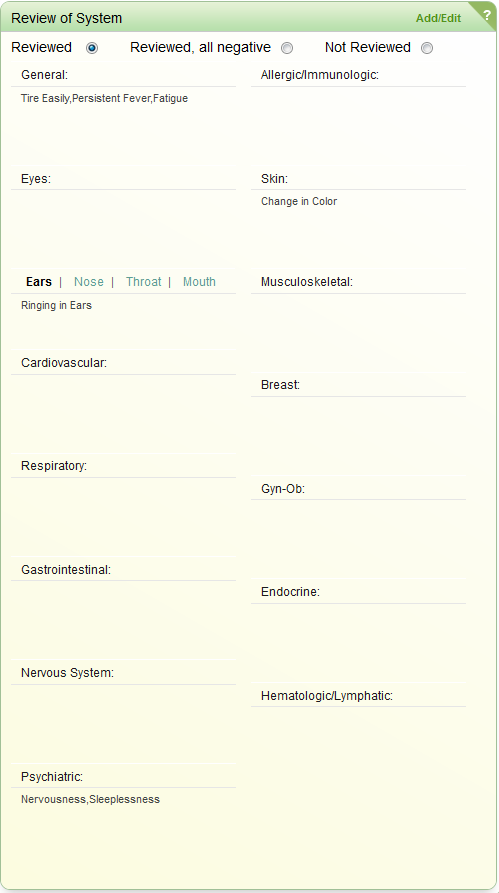Click the Cardiovascular section heading
This screenshot has width=499, height=893.
click(x=64, y=363)
